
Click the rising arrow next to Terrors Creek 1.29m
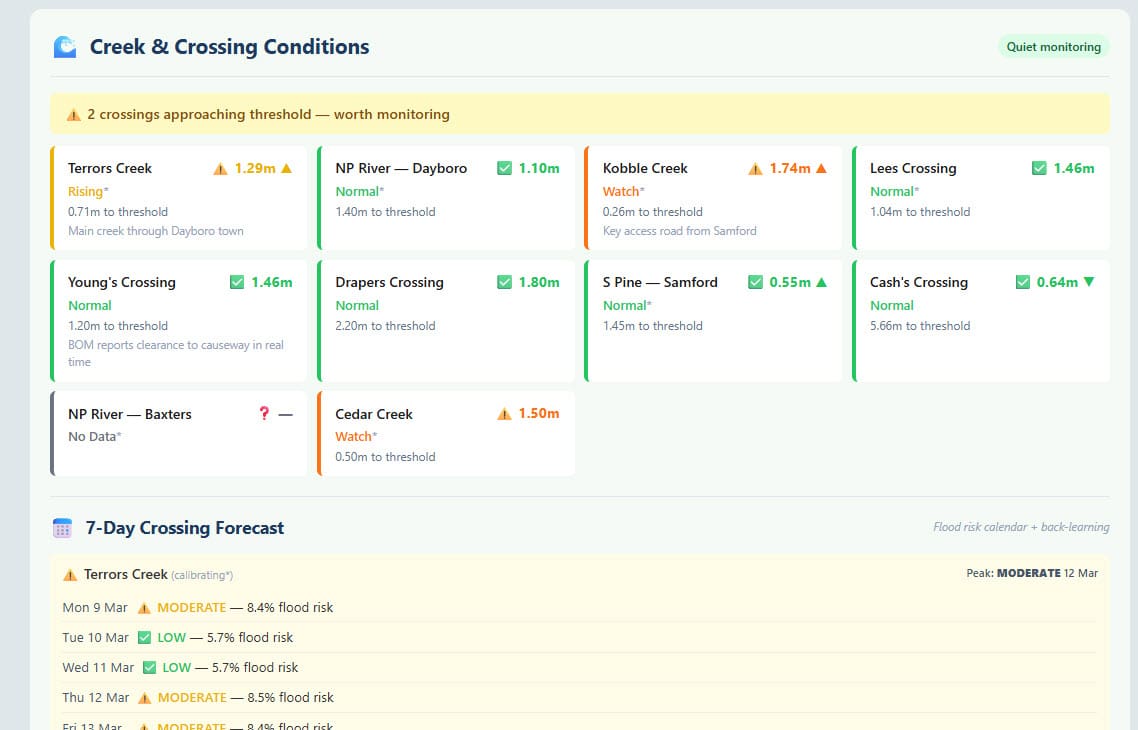coord(287,169)
